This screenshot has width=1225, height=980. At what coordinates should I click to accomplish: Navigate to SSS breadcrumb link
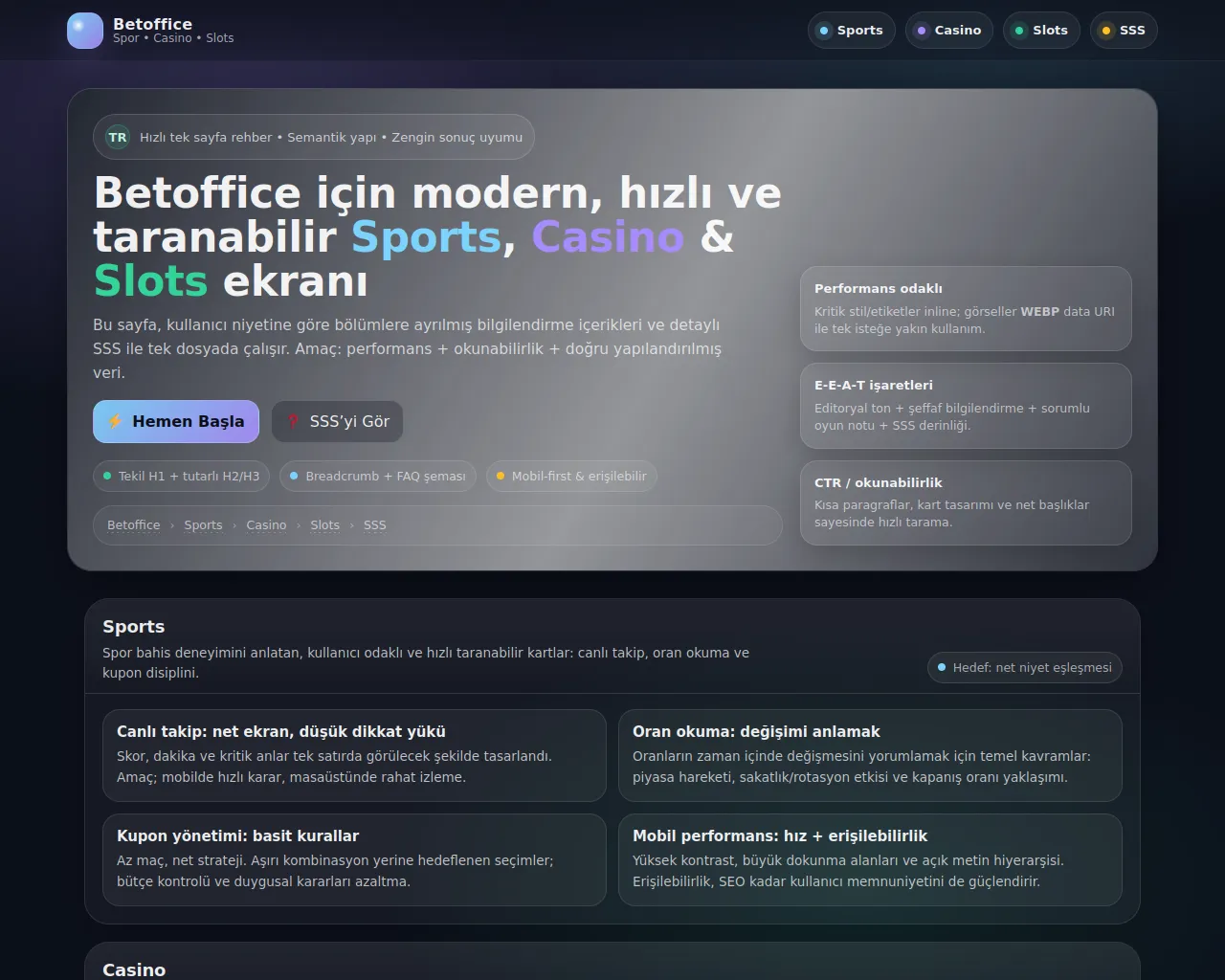(375, 525)
